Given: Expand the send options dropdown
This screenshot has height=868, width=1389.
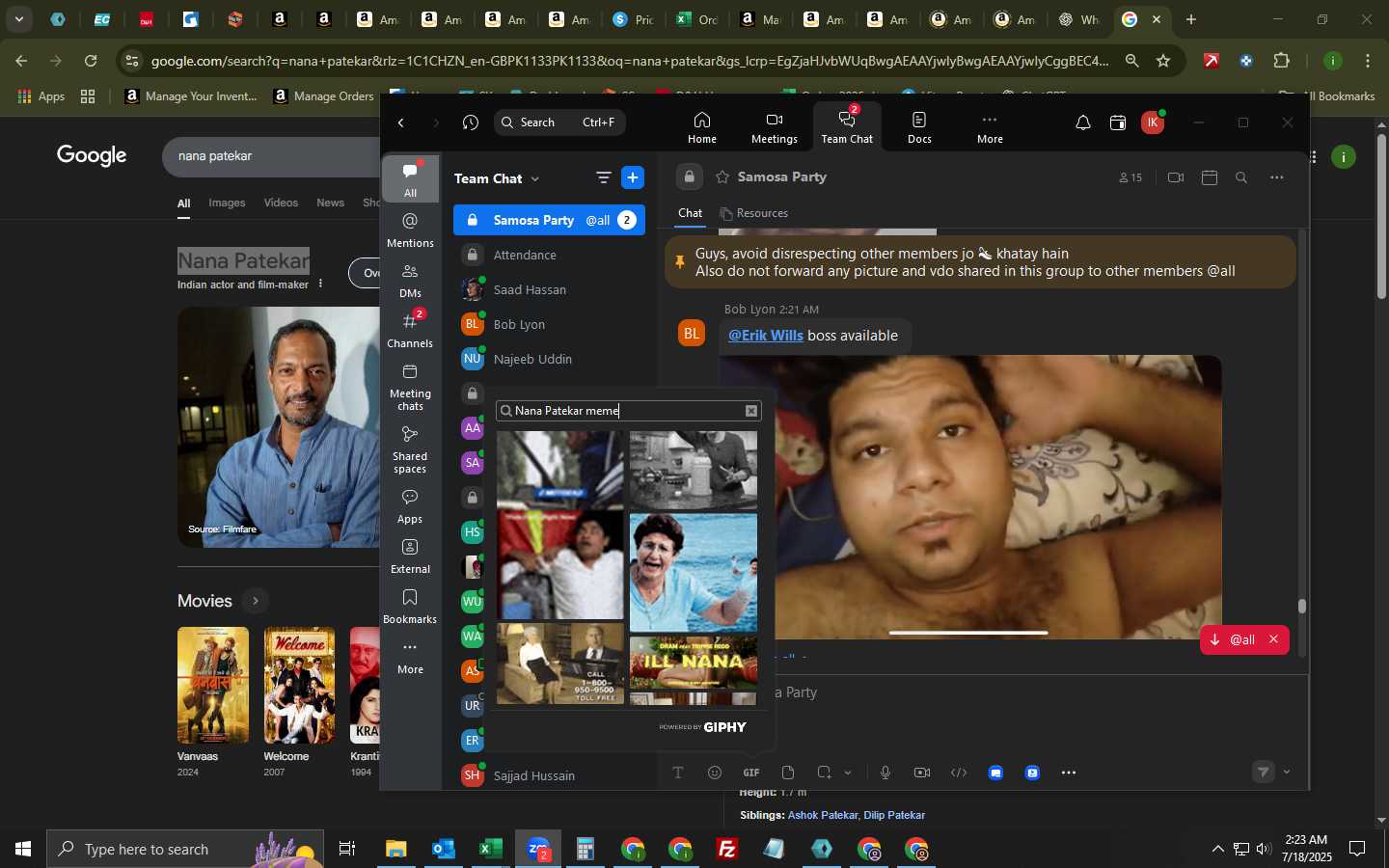Looking at the screenshot, I should pyautogui.click(x=1287, y=772).
